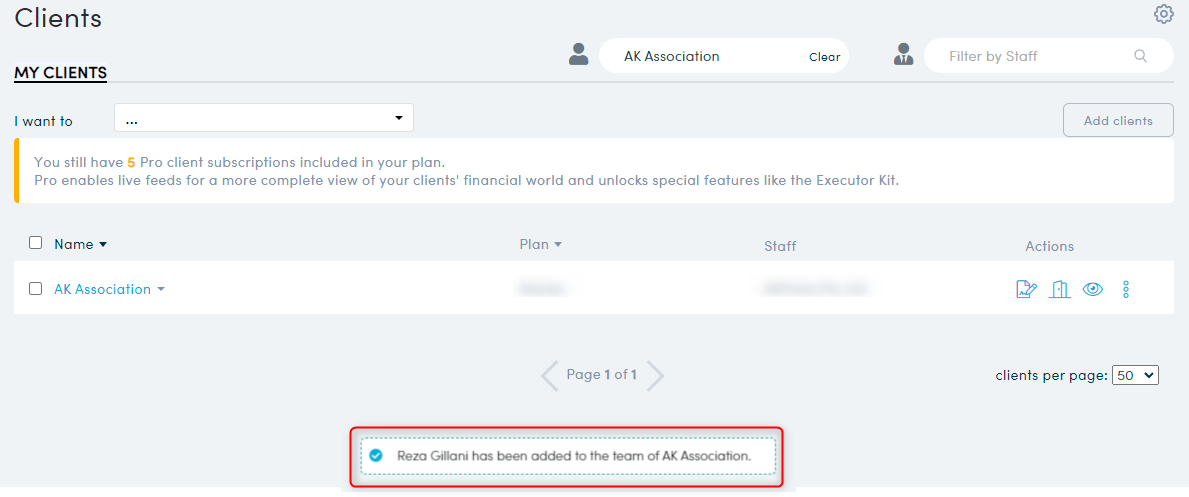Expand the AK Association name arrow
Screen dimensions: 1189x497
161,290
